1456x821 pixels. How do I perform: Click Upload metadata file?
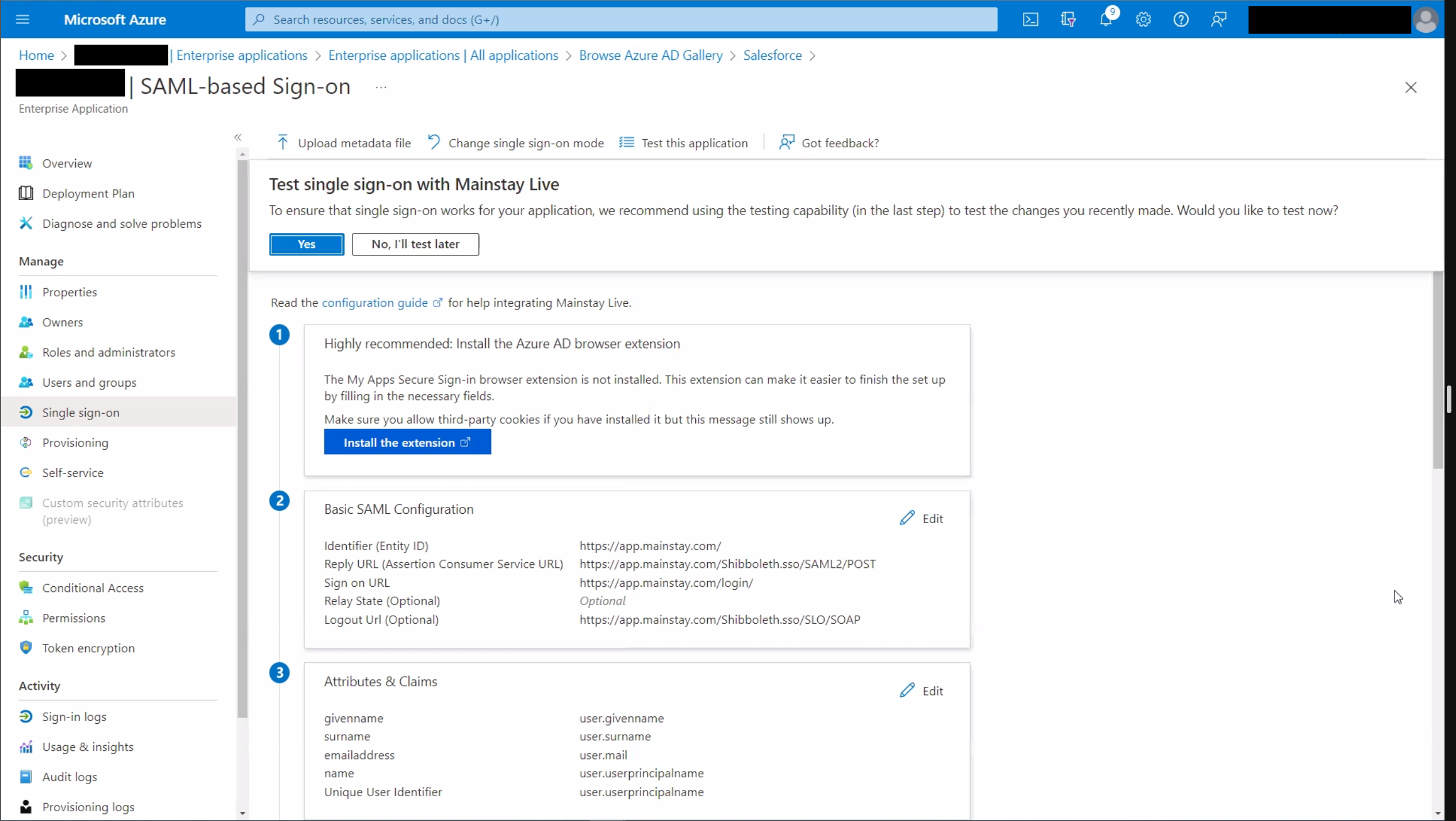coord(344,143)
